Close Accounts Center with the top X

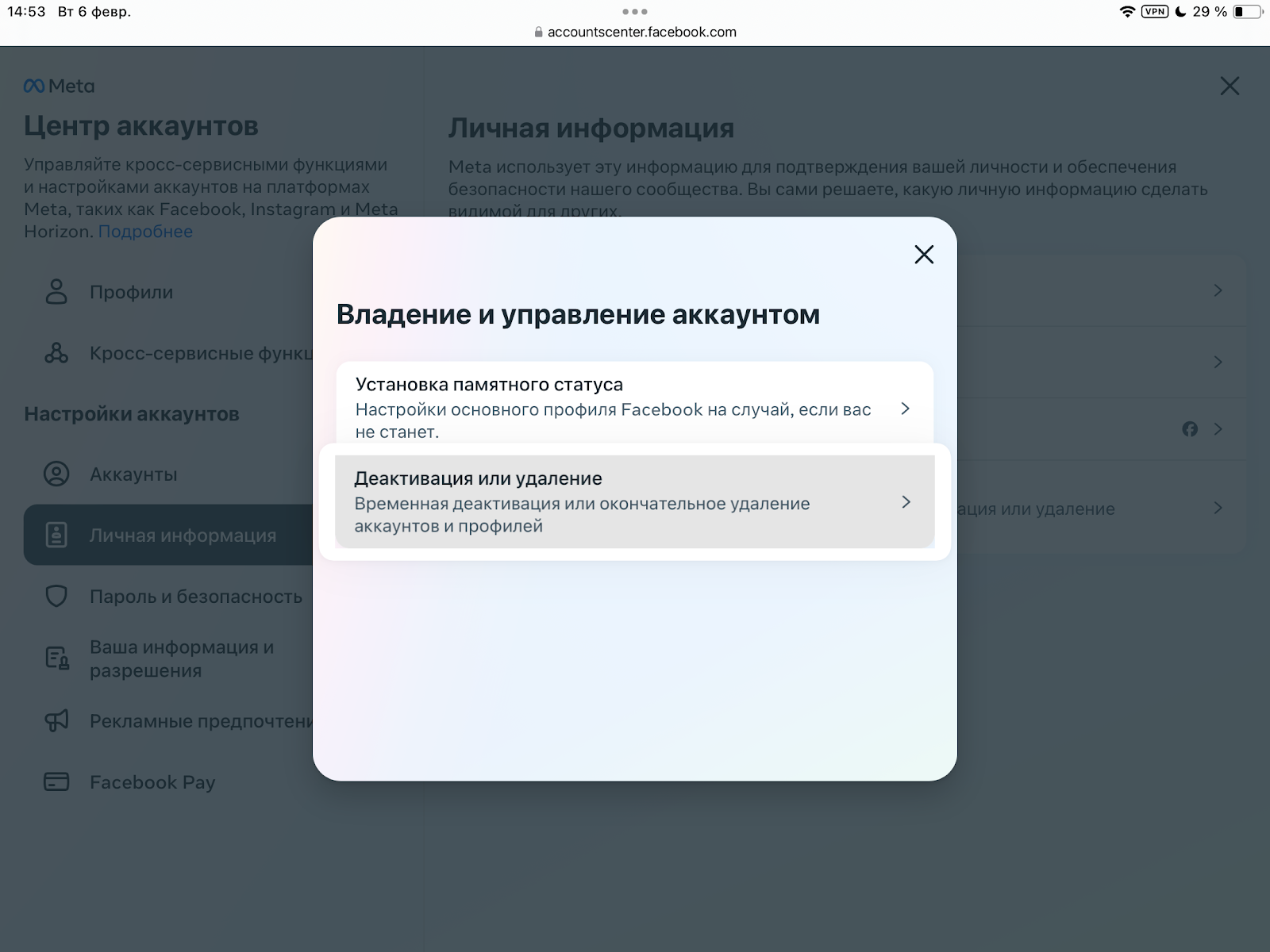point(1230,86)
